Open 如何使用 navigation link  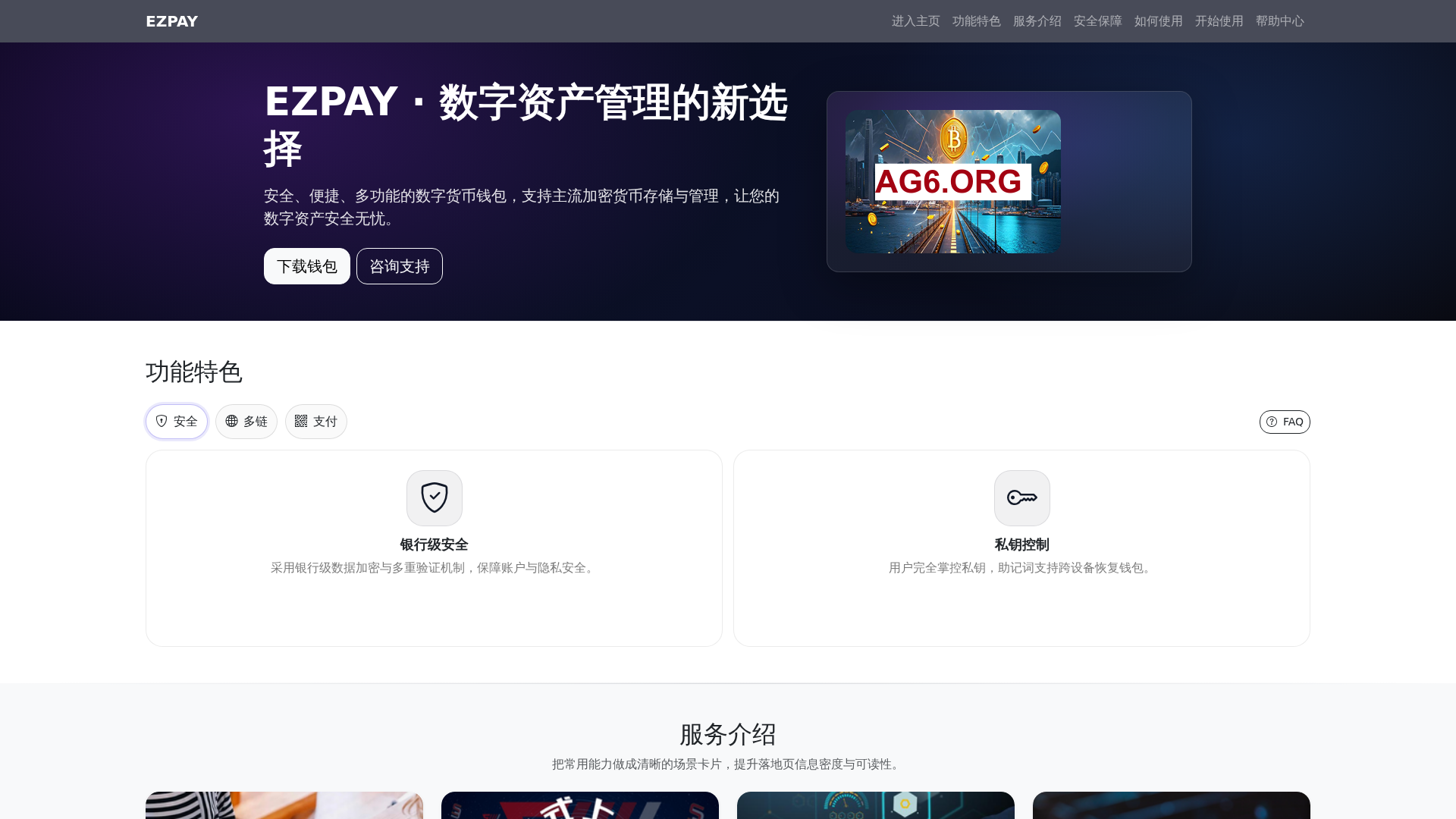(1158, 21)
